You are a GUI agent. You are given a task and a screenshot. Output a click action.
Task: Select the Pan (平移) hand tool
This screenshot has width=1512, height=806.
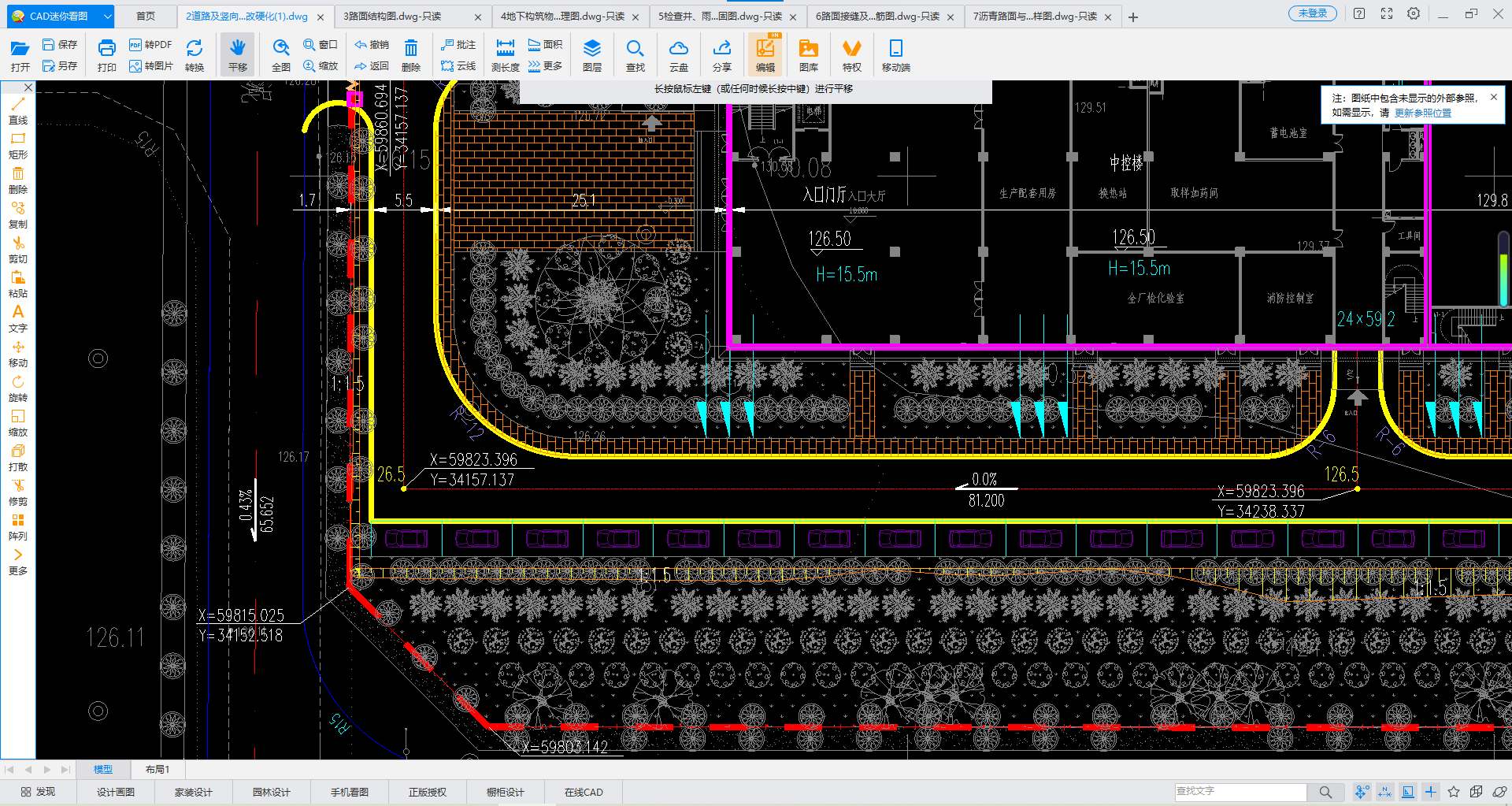pos(238,55)
